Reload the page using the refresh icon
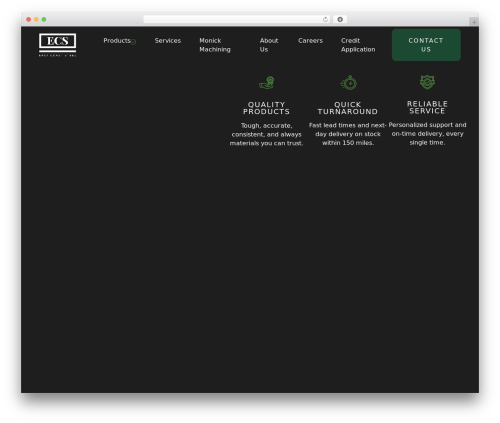This screenshot has width=500, height=423. (325, 19)
